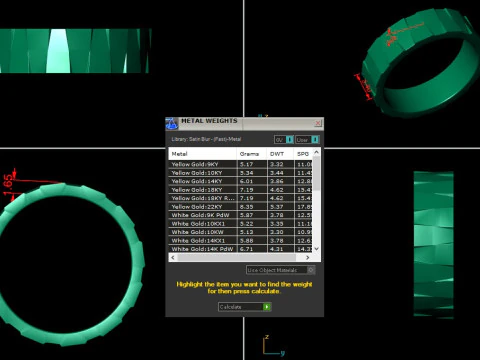This screenshot has width=480, height=360.
Task: Click the 3.44 DWT cell
Action: (280, 173)
